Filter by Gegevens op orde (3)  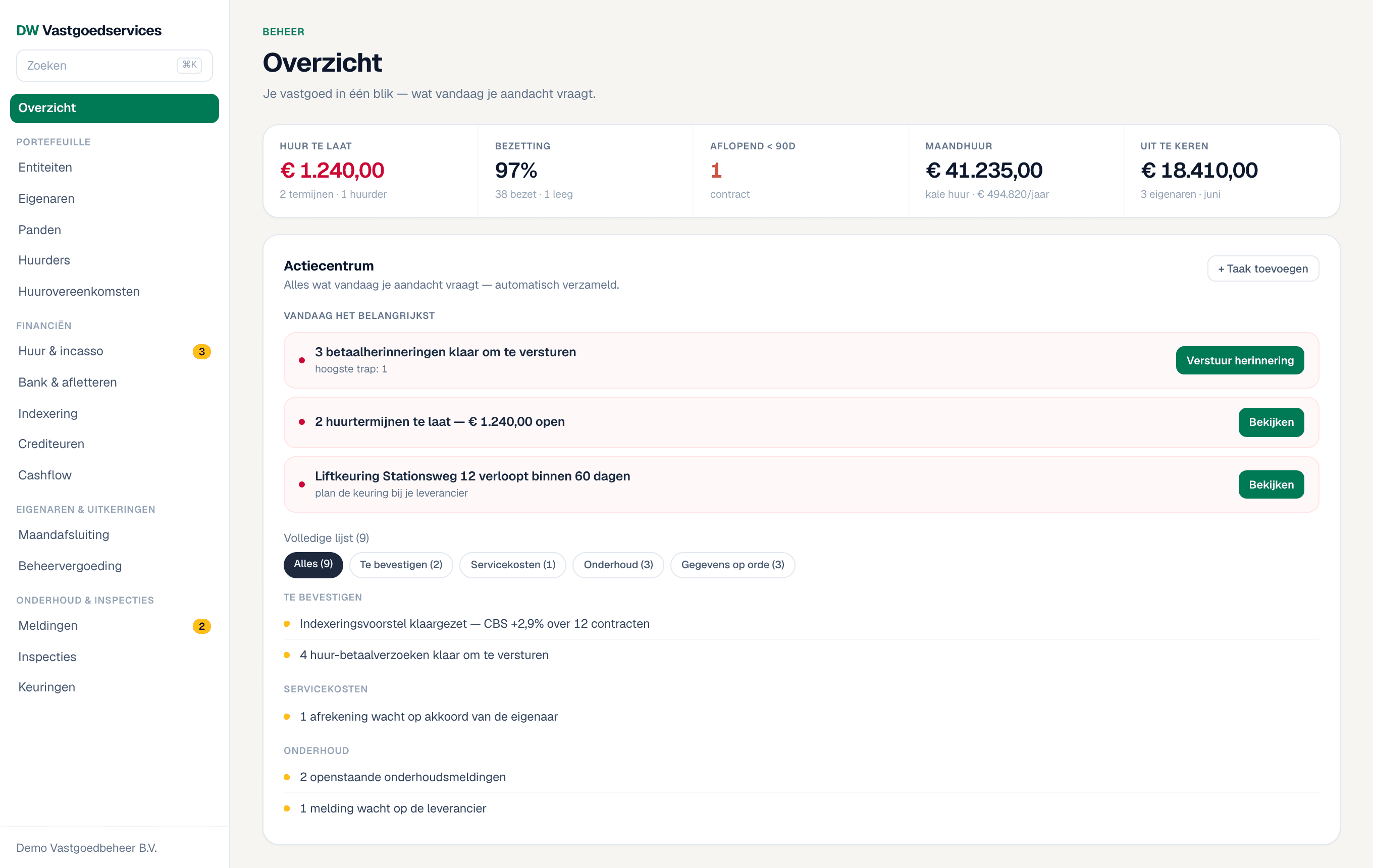coord(732,564)
